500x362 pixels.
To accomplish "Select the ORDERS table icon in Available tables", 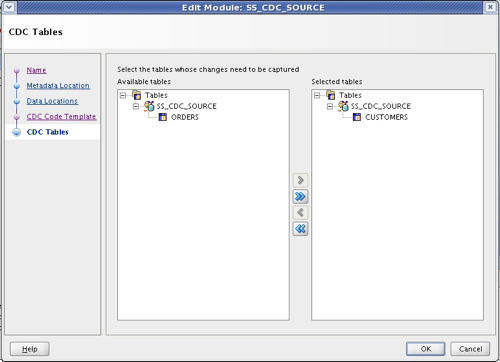I will coord(163,117).
